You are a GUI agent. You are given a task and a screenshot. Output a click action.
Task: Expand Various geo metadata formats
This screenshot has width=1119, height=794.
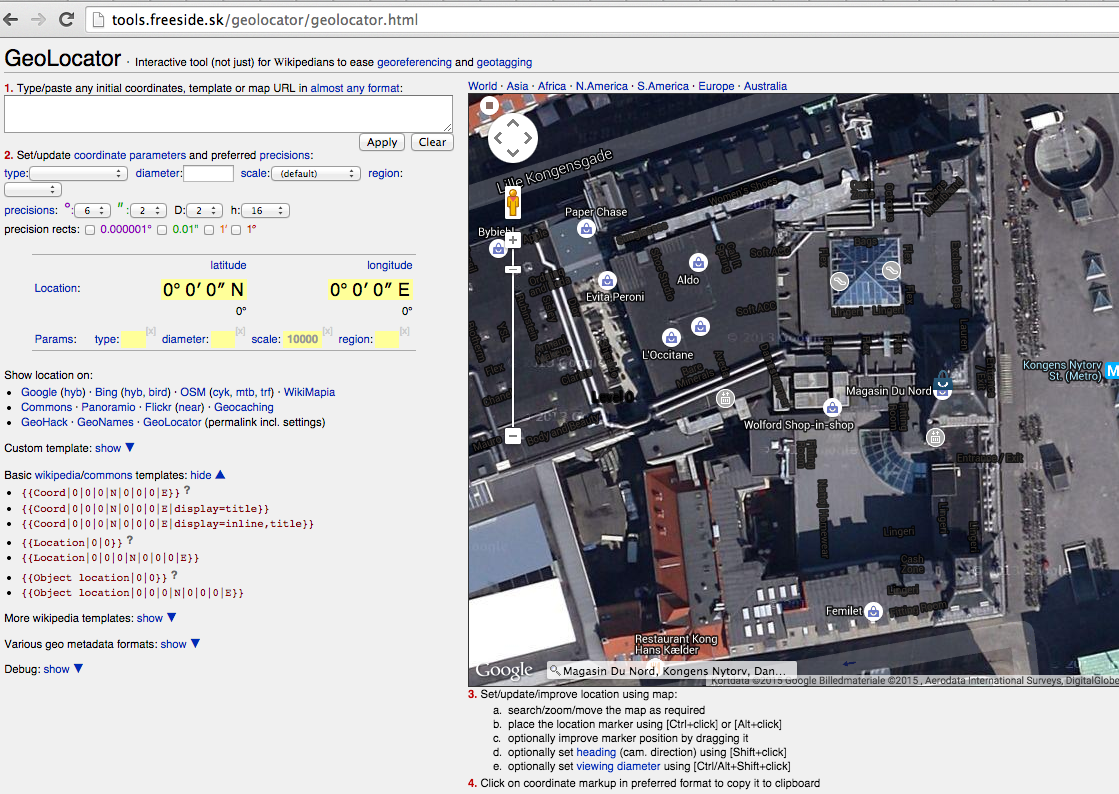tap(180, 643)
